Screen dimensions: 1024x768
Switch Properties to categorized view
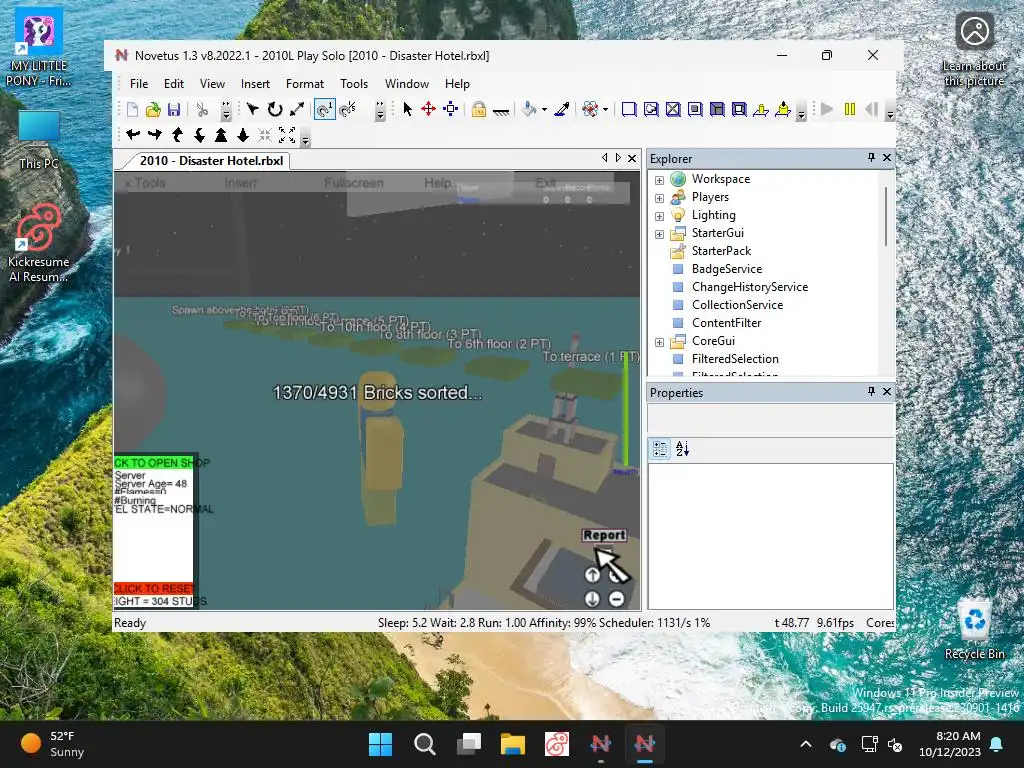[x=660, y=449]
